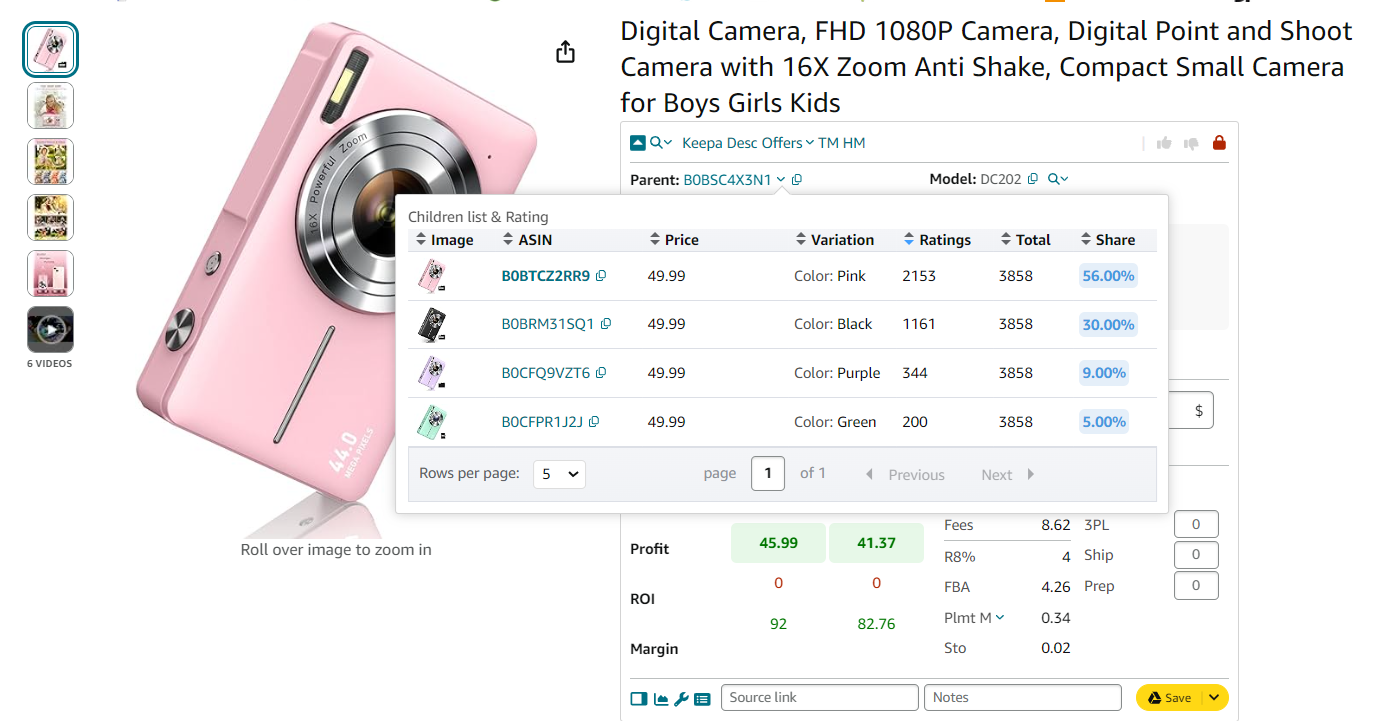This screenshot has height=721, width=1398.
Task: Copy parent ASIN using clipboard icon
Action: (796, 178)
